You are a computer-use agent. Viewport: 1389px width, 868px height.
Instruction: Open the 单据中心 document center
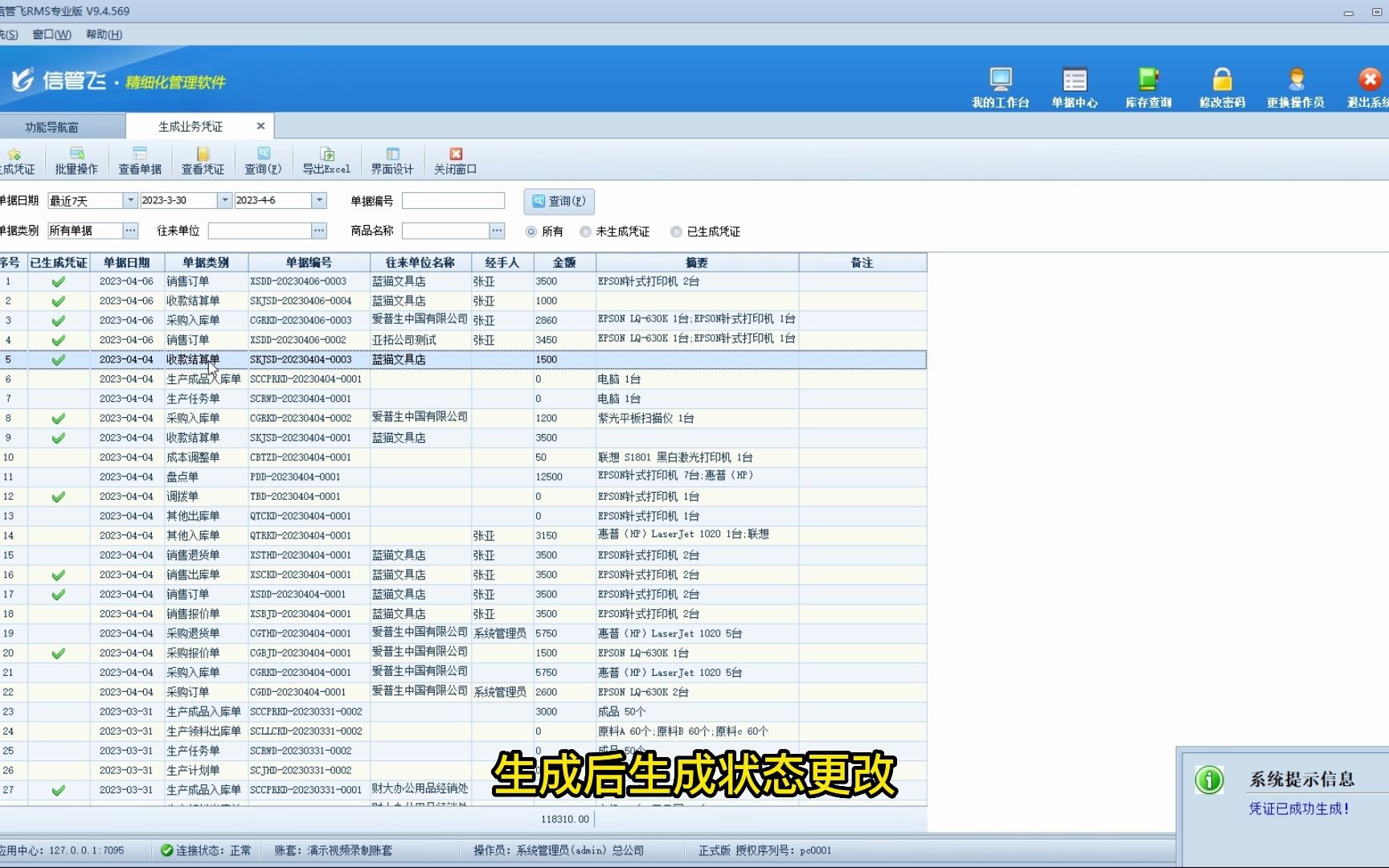[1075, 84]
